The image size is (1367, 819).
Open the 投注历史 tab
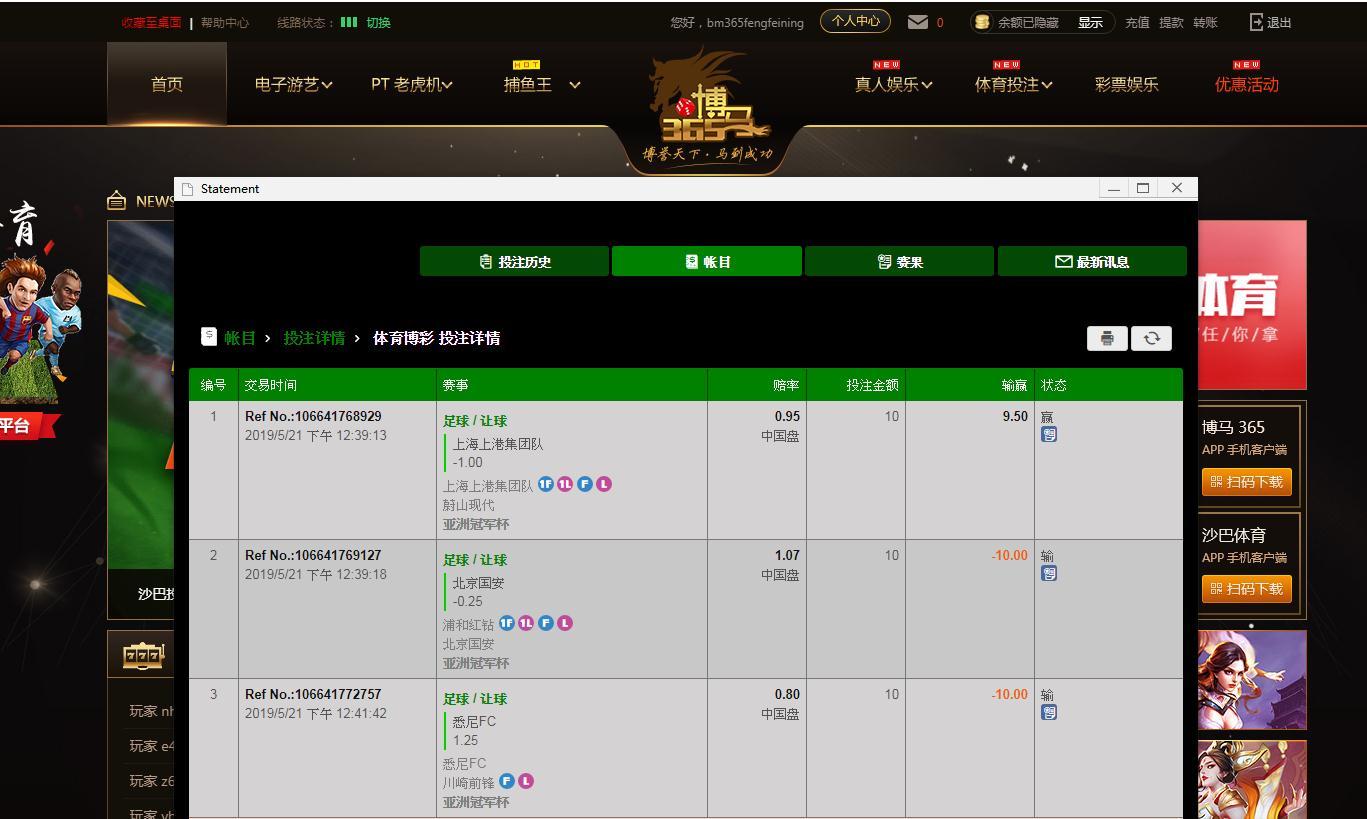tap(515, 261)
